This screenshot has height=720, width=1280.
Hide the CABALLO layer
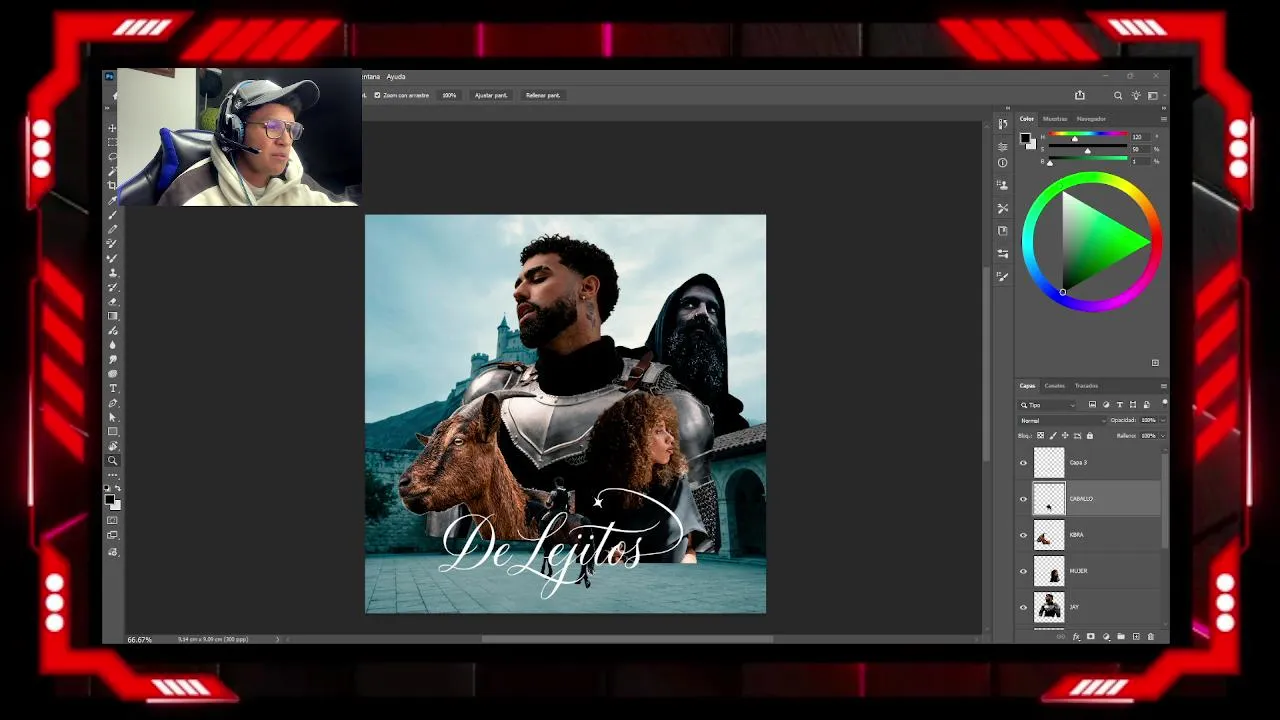(x=1023, y=499)
